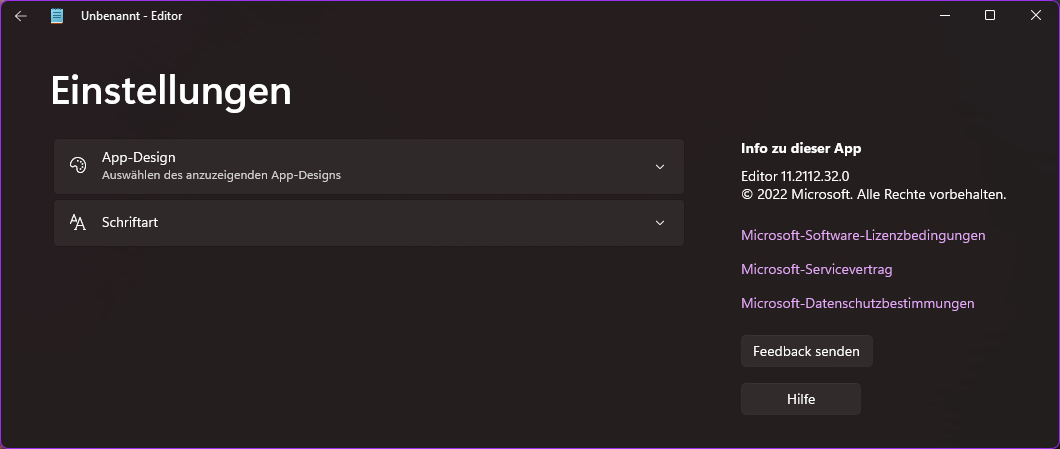
Task: Close the Editor window
Action: [x=1036, y=15]
